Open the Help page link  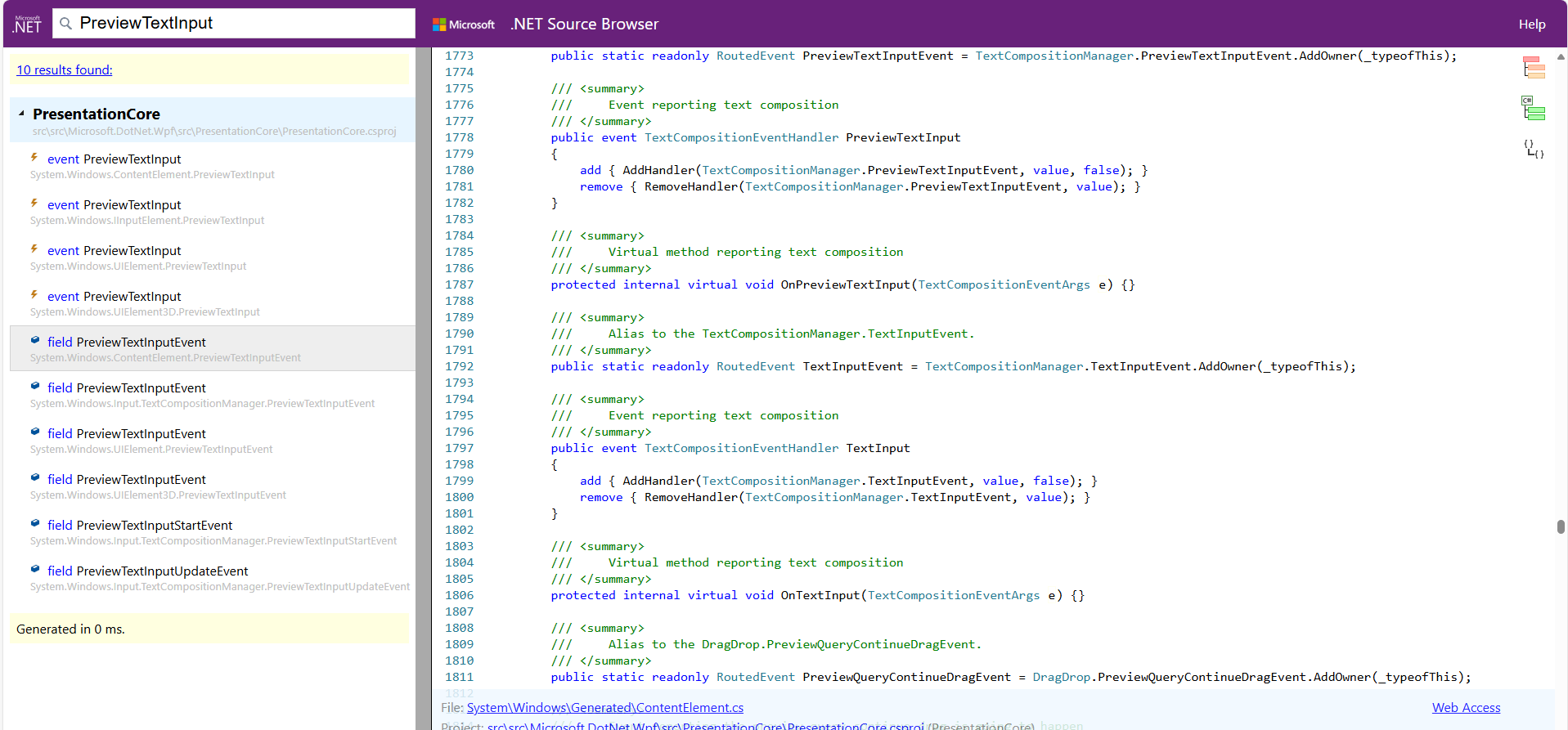pos(1532,25)
